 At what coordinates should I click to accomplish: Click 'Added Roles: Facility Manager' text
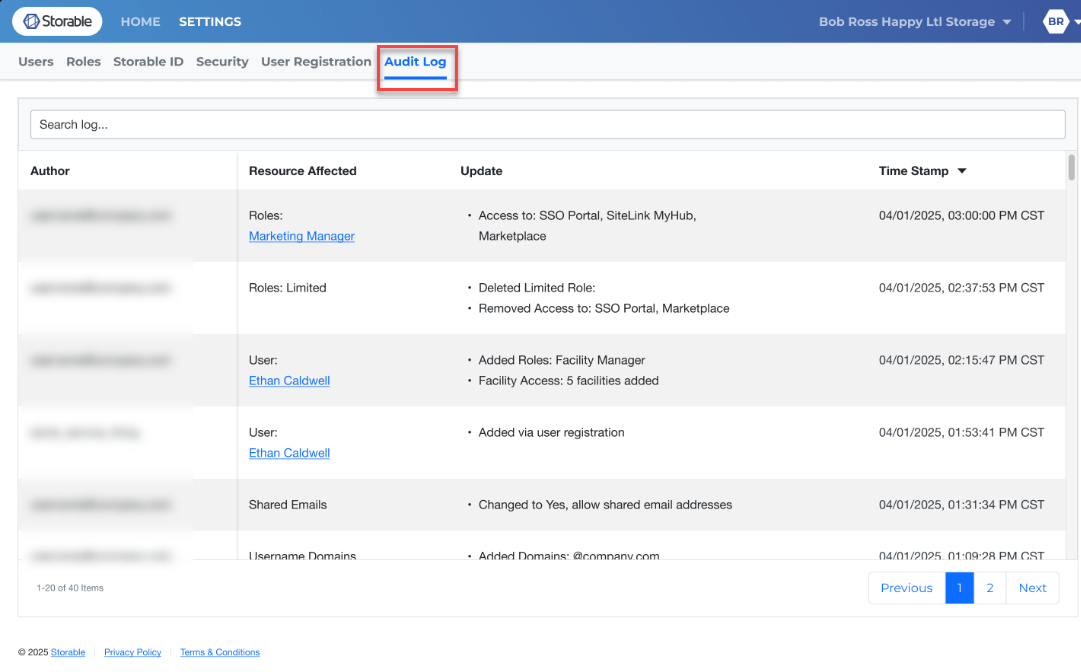561,360
